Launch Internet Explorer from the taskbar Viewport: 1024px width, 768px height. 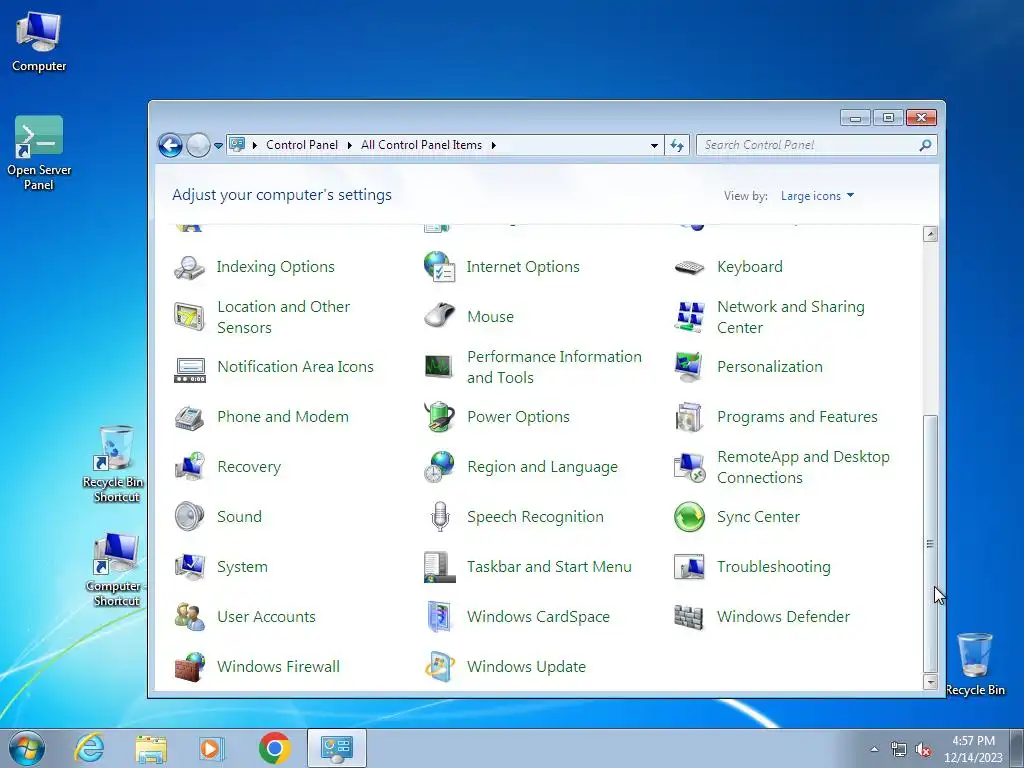(89, 748)
